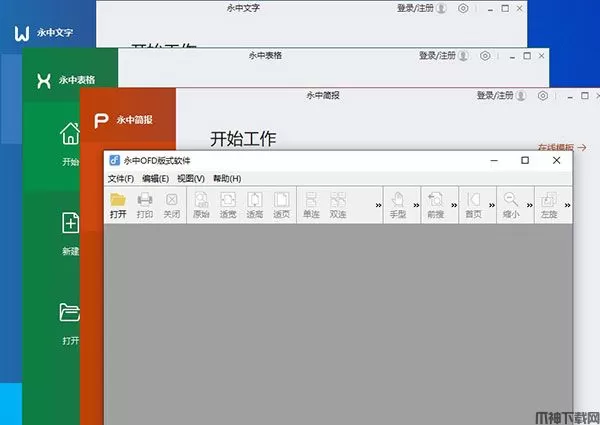Click the Open (打开) folder icon in OFD toolbar

click(x=118, y=200)
